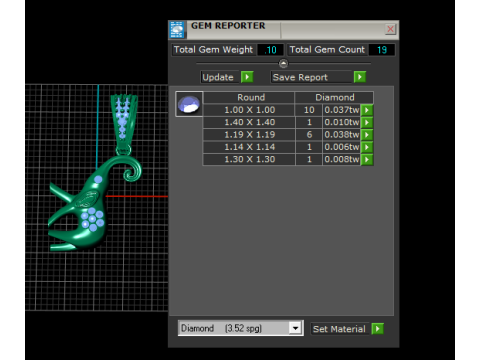Click the green arrow for 1.14 X 1.14 row

pos(367,147)
